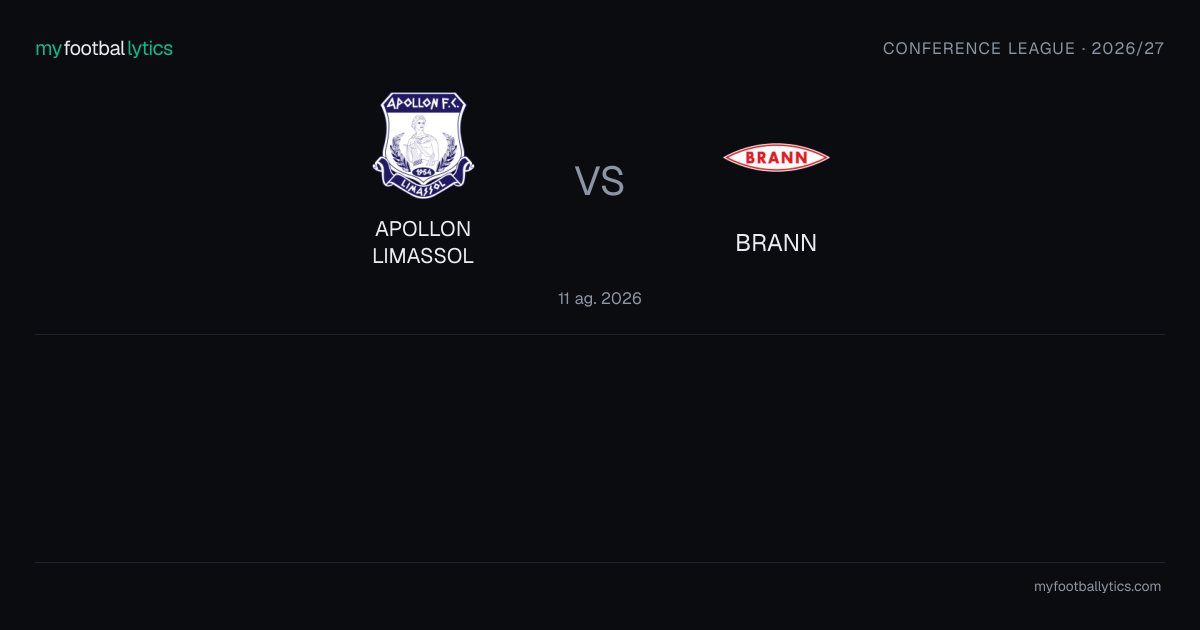This screenshot has height=630, width=1200.
Task: Click the Apollon F.C. club crest
Action: pos(423,145)
